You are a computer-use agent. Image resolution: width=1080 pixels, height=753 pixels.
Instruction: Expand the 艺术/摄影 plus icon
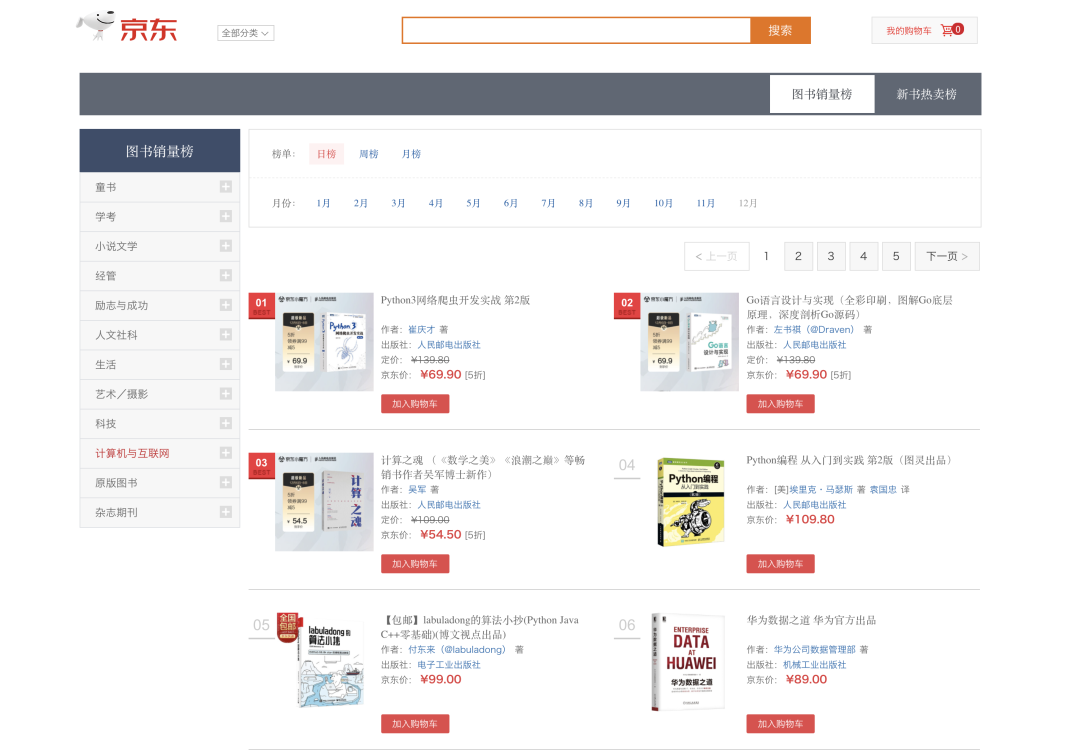tap(225, 394)
